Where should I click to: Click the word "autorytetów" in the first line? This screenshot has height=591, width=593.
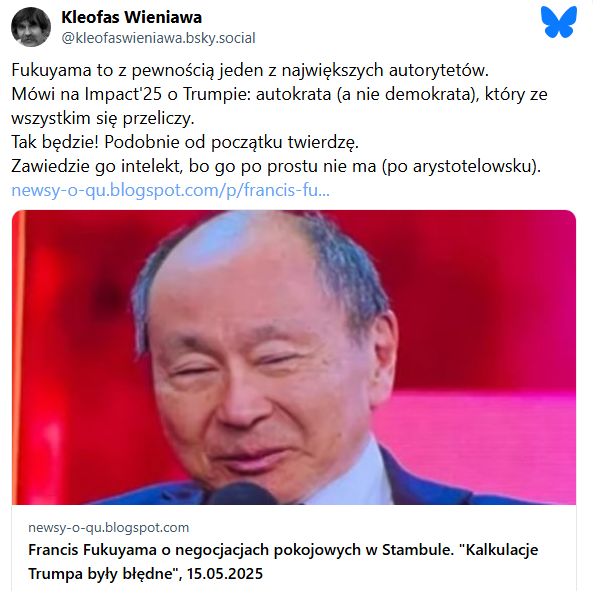tap(439, 70)
